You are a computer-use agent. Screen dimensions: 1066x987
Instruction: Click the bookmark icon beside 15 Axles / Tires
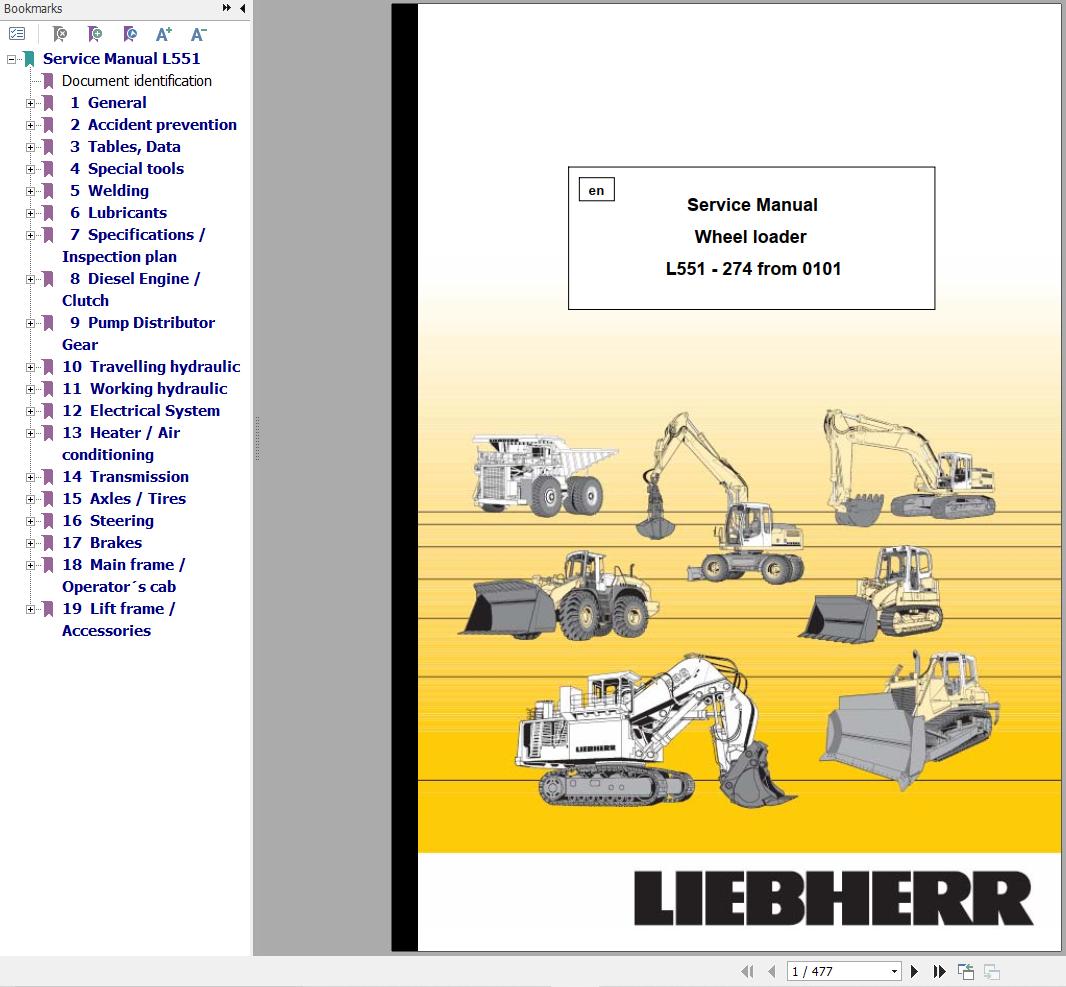coord(48,499)
